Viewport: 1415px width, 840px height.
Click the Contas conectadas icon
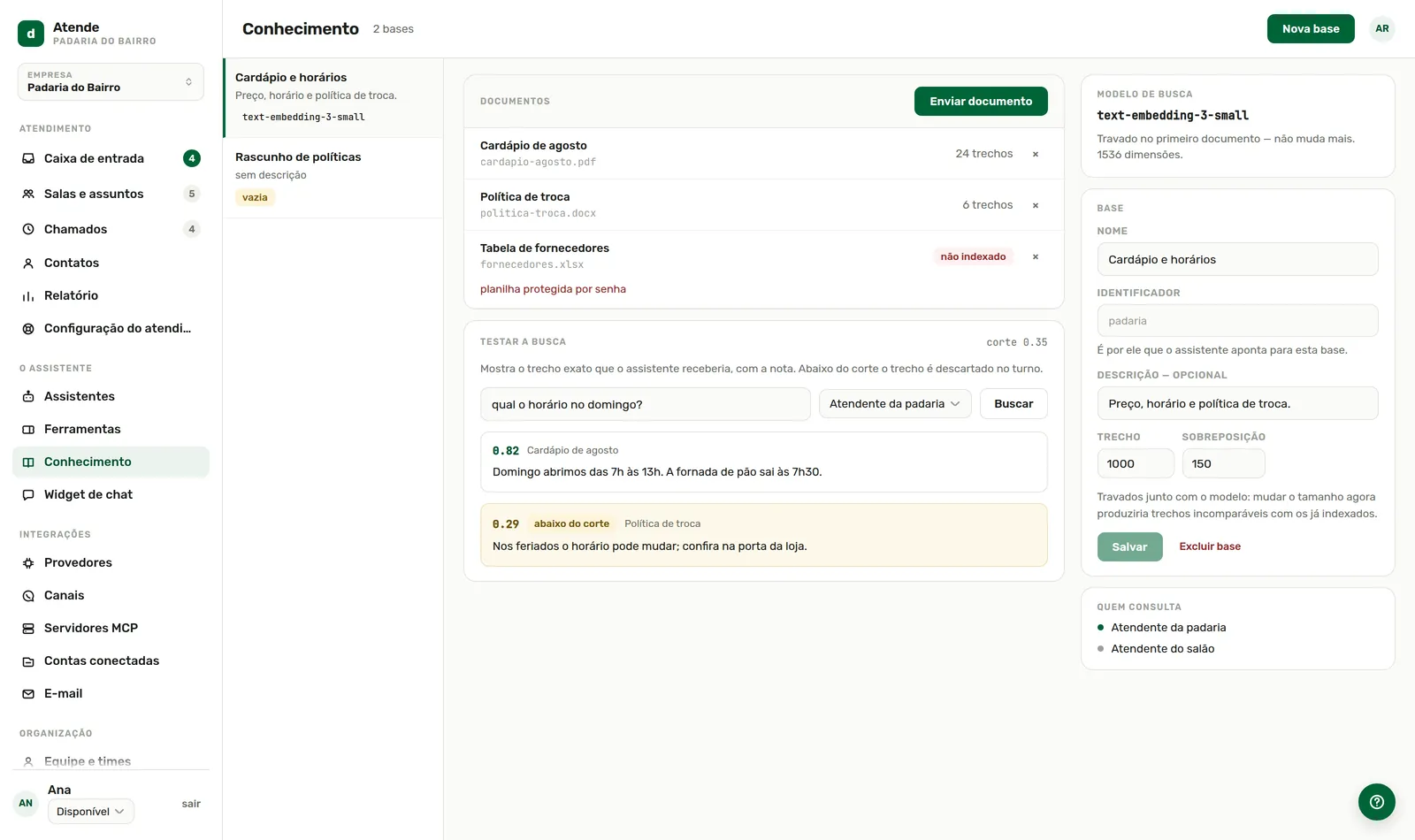click(28, 661)
